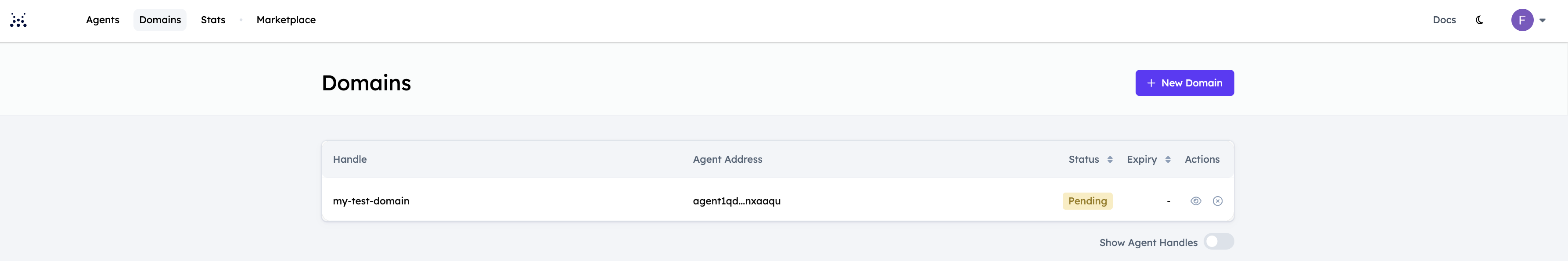Viewport: 1568px width, 261px height.
Task: Expand the account menu caret
Action: click(1543, 20)
